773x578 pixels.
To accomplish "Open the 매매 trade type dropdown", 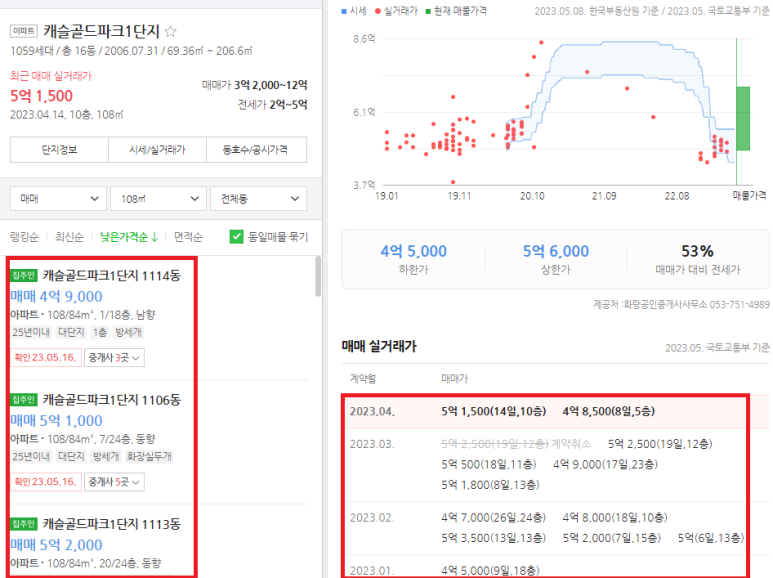I will click(58, 199).
